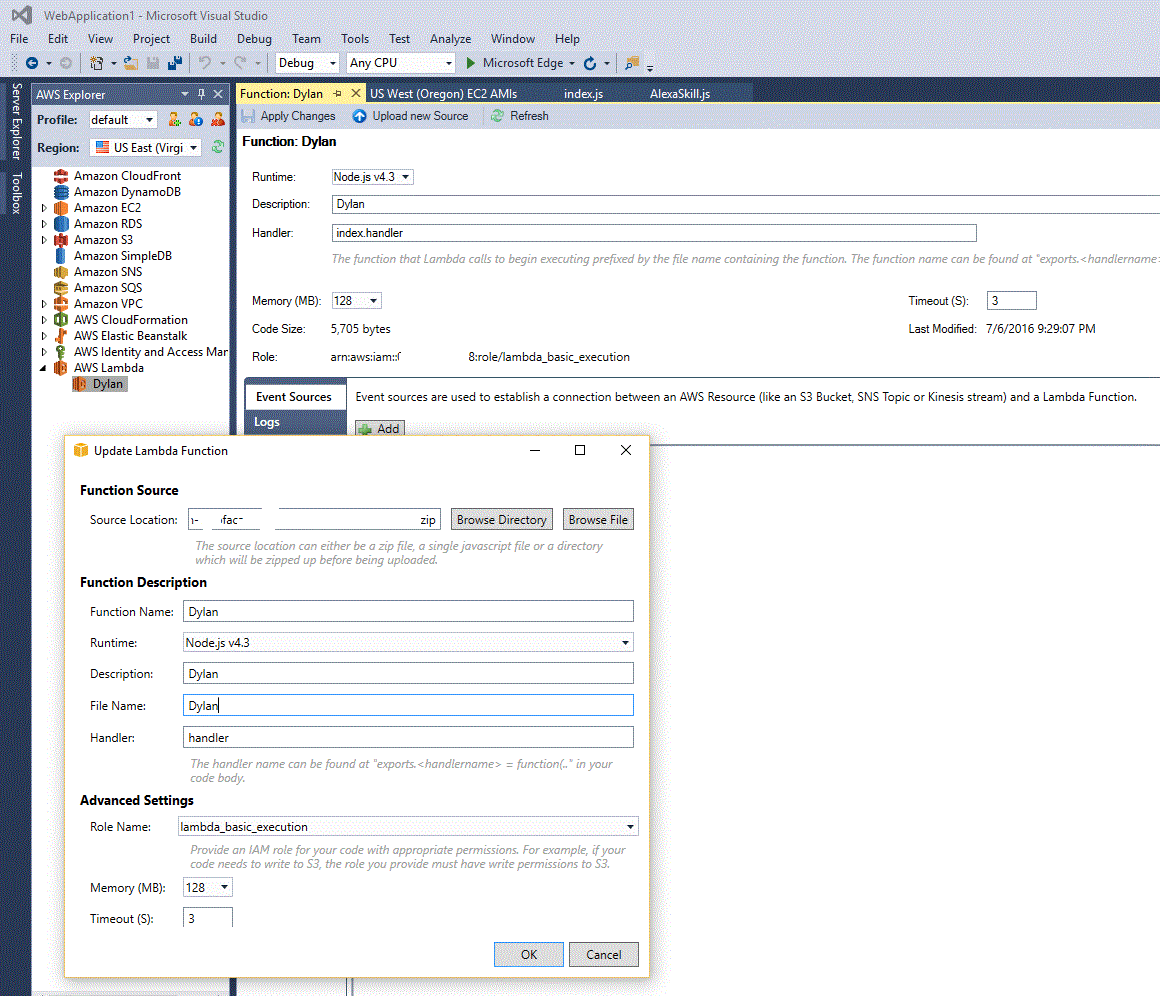The width and height of the screenshot is (1160, 996).
Task: Click the Update Lambda Function dialog box icon
Action: pos(81,451)
